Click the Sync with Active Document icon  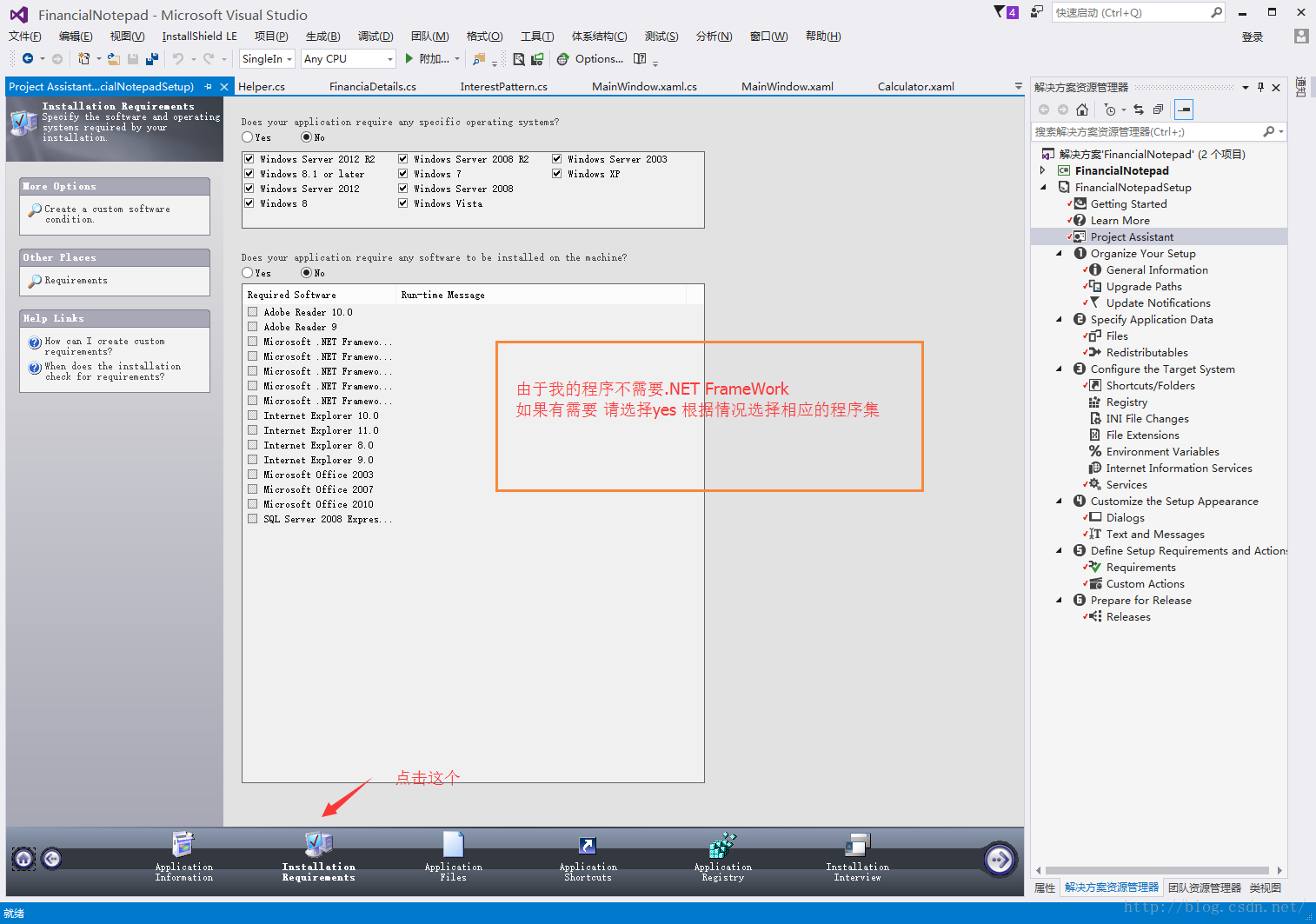1139,110
